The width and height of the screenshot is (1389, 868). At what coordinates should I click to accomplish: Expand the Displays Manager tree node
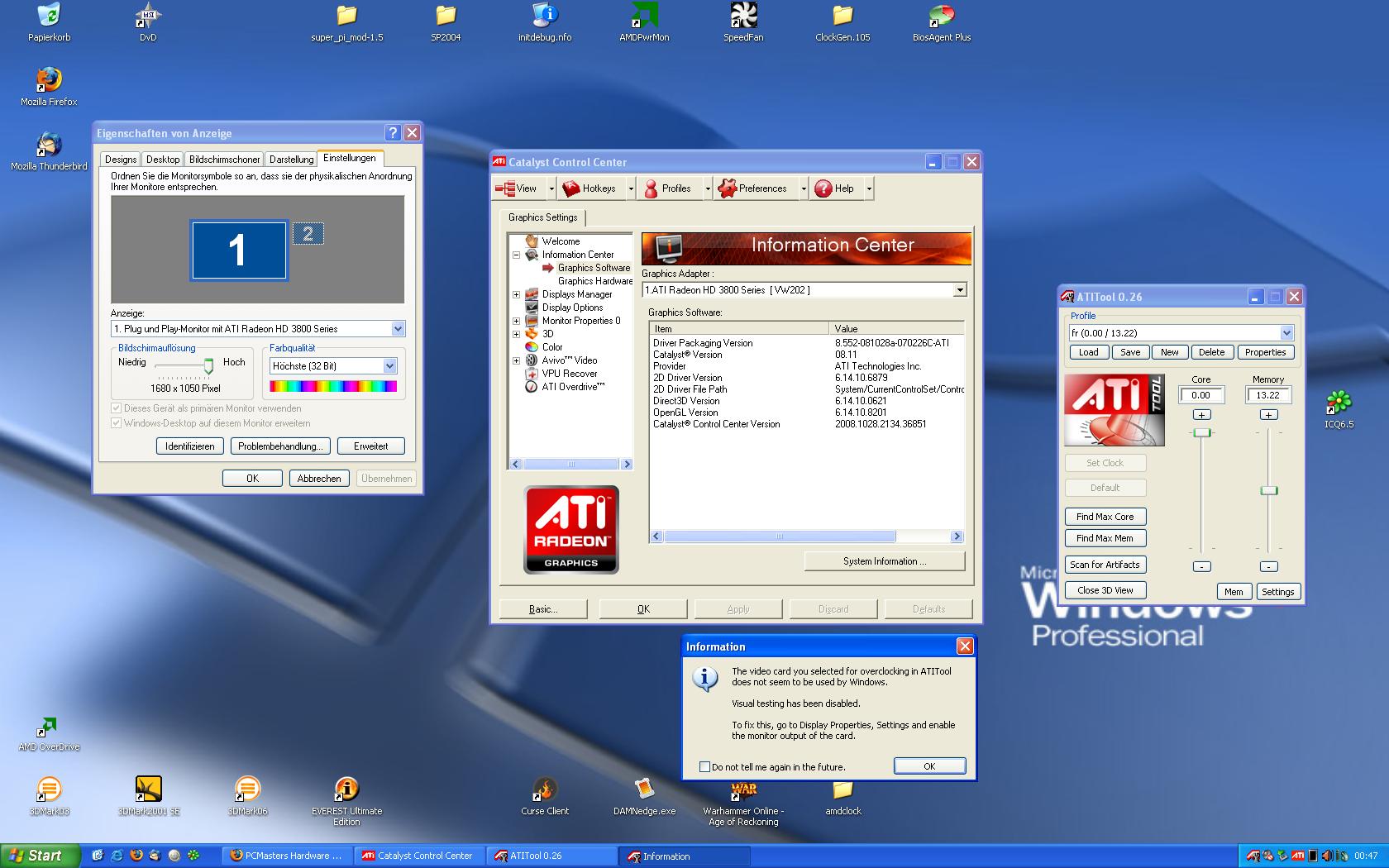click(516, 294)
